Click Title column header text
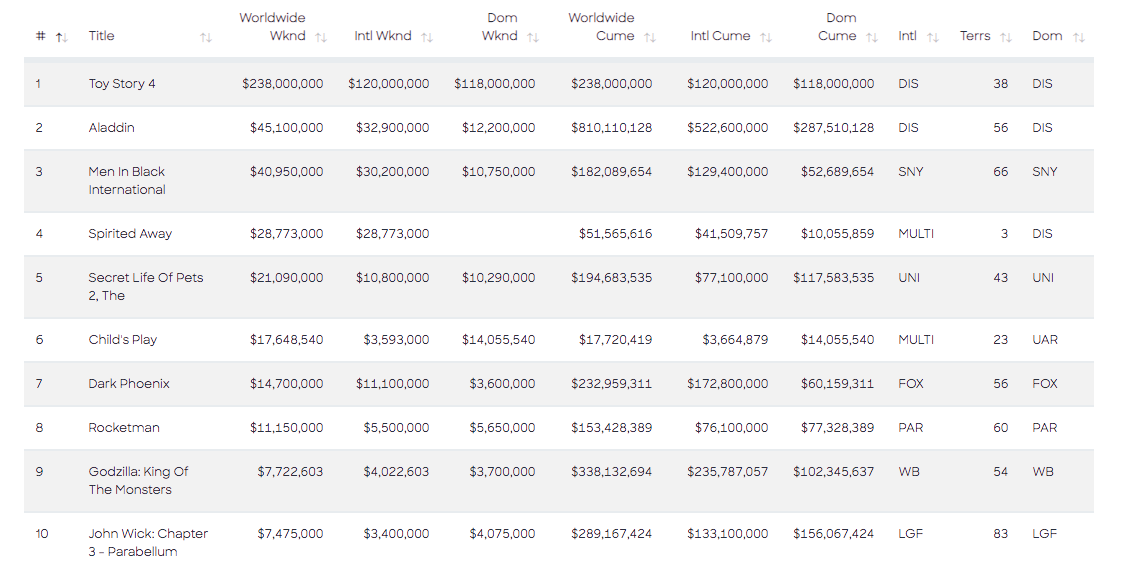This screenshot has width=1125, height=562. point(101,36)
